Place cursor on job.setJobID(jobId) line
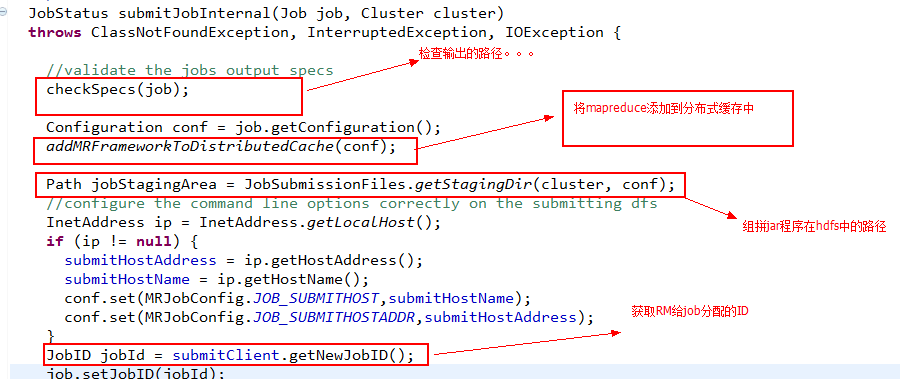Screen dimensions: 900x379 click(132, 373)
